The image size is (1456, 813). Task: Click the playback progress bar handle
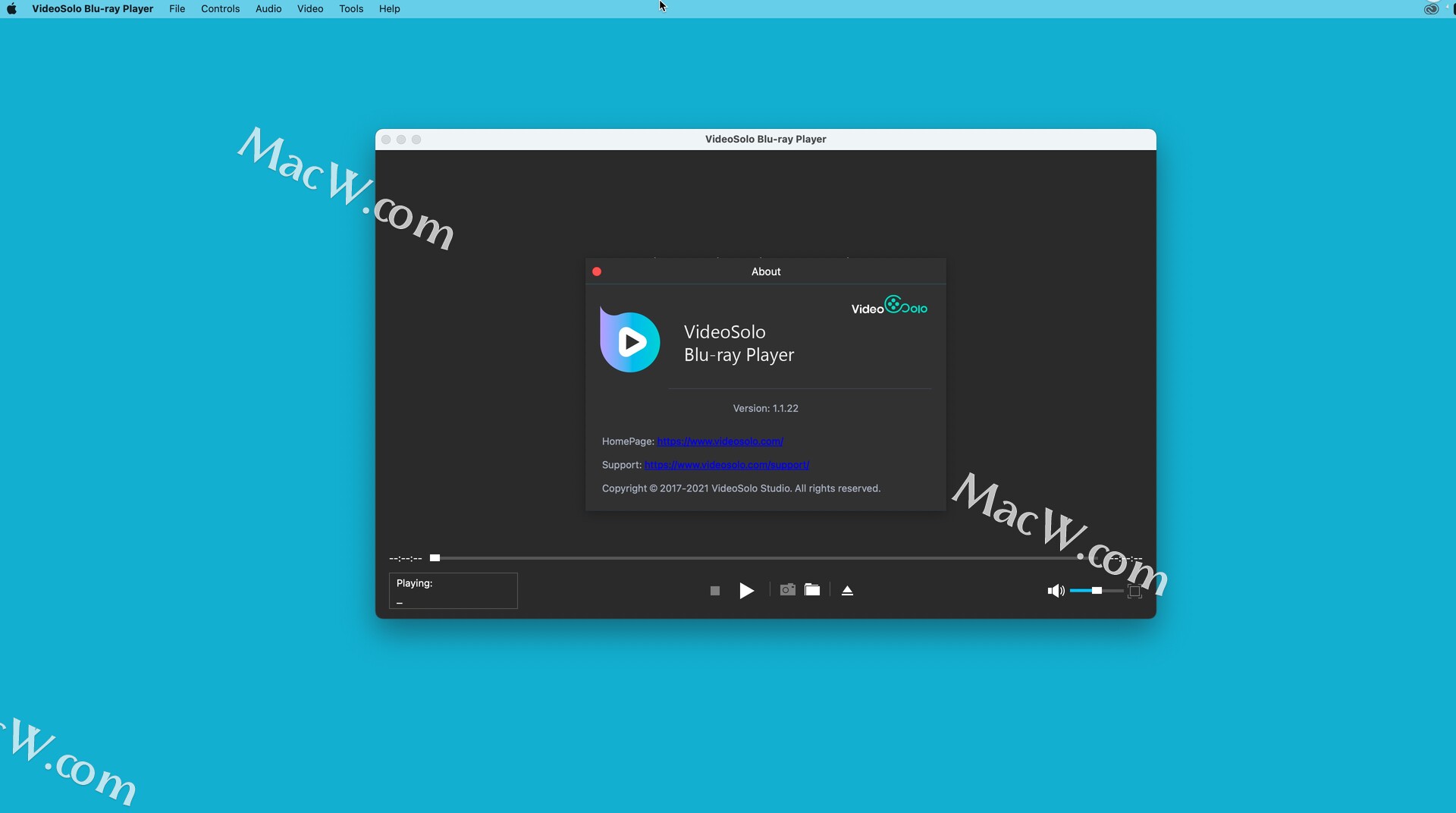[435, 558]
